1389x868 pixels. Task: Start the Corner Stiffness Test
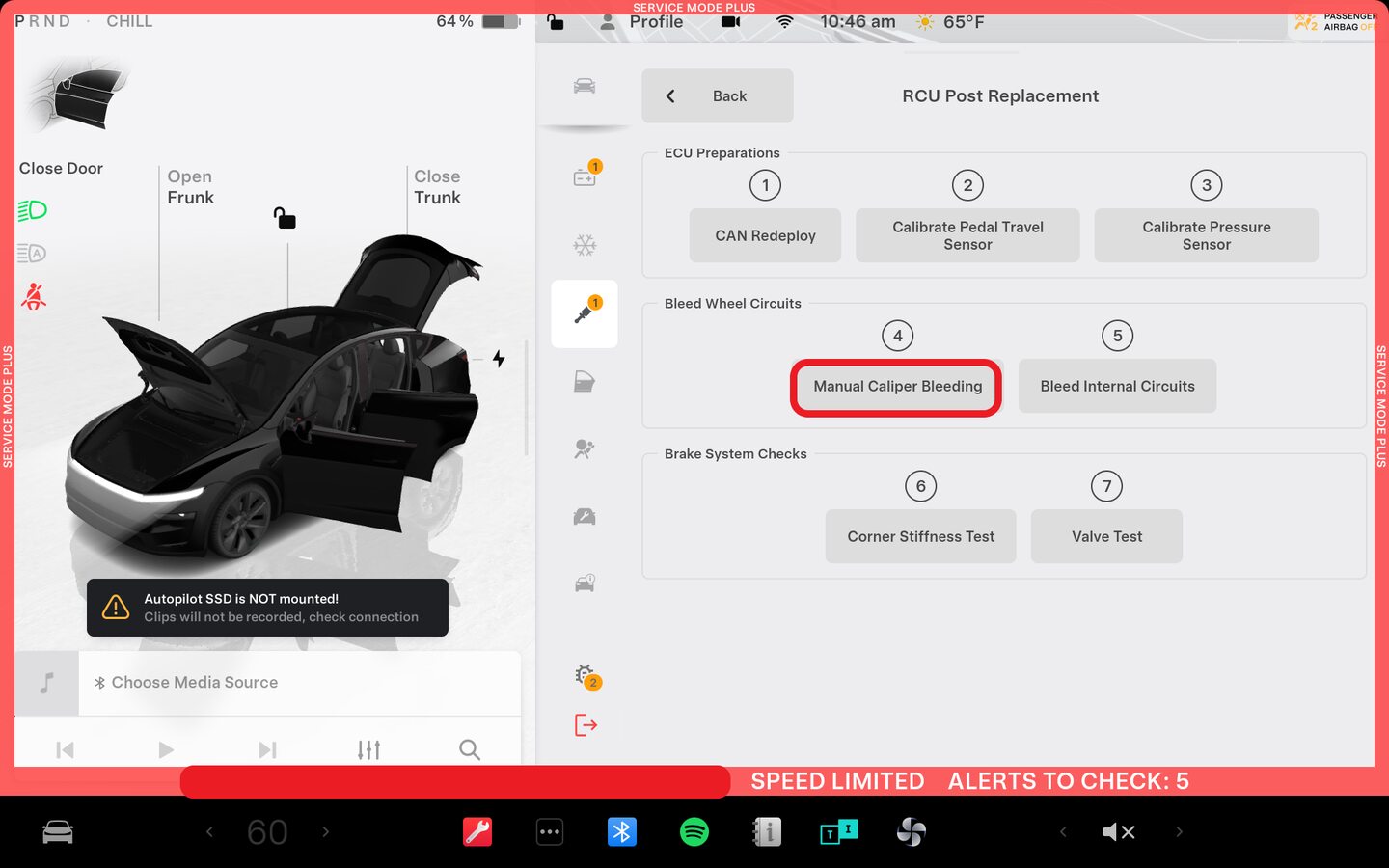(x=920, y=536)
